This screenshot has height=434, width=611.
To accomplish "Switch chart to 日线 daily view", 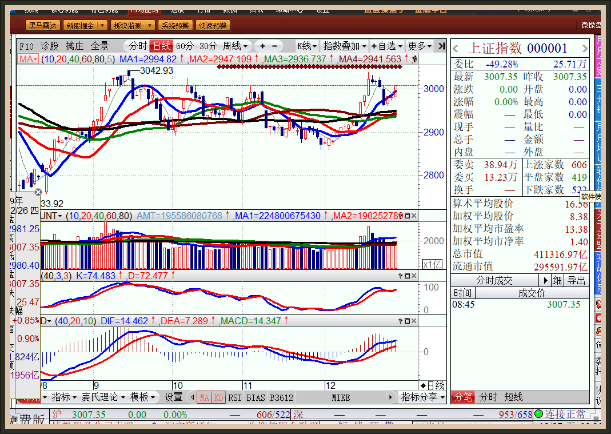I will coord(161,46).
